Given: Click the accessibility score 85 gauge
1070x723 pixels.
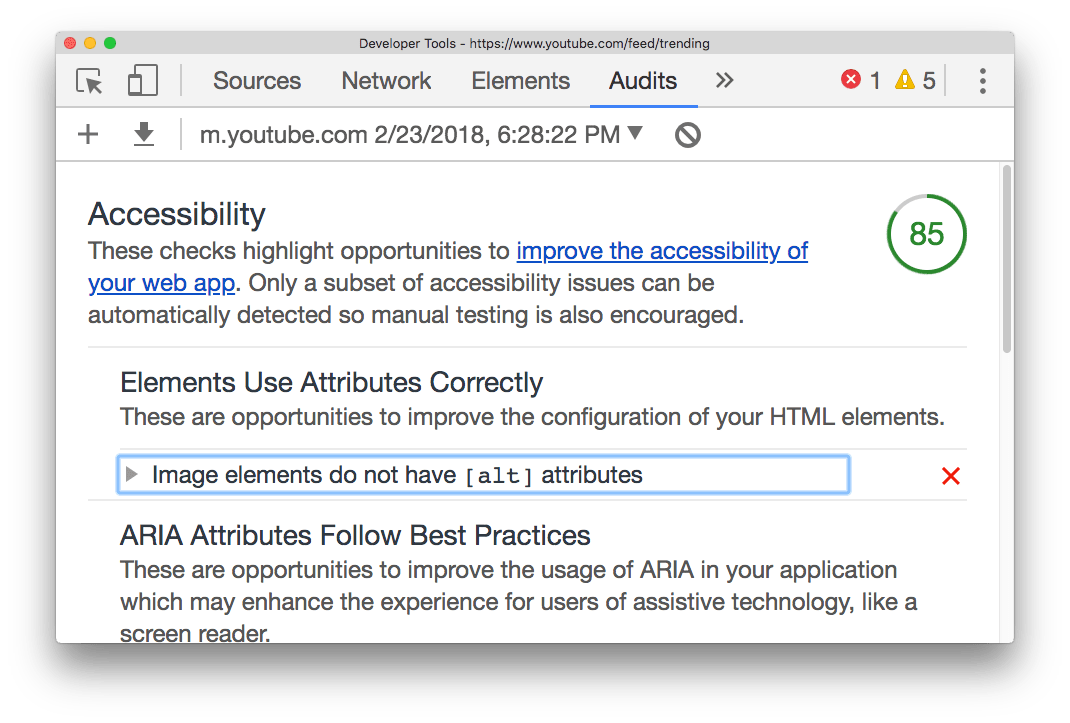Looking at the screenshot, I should (x=926, y=234).
